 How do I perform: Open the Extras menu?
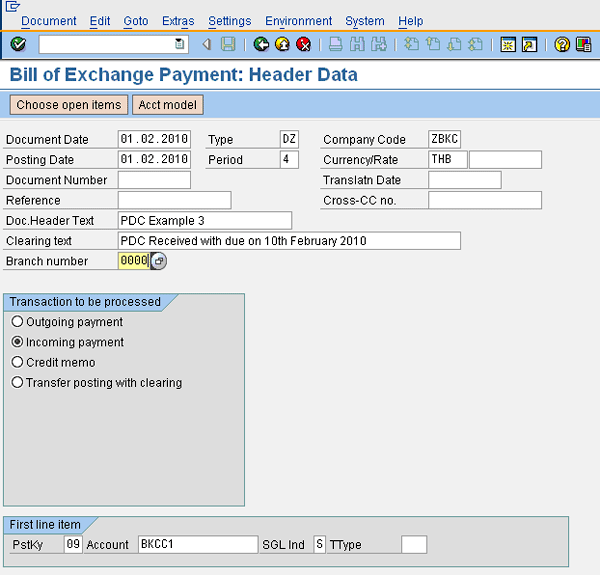(x=178, y=21)
